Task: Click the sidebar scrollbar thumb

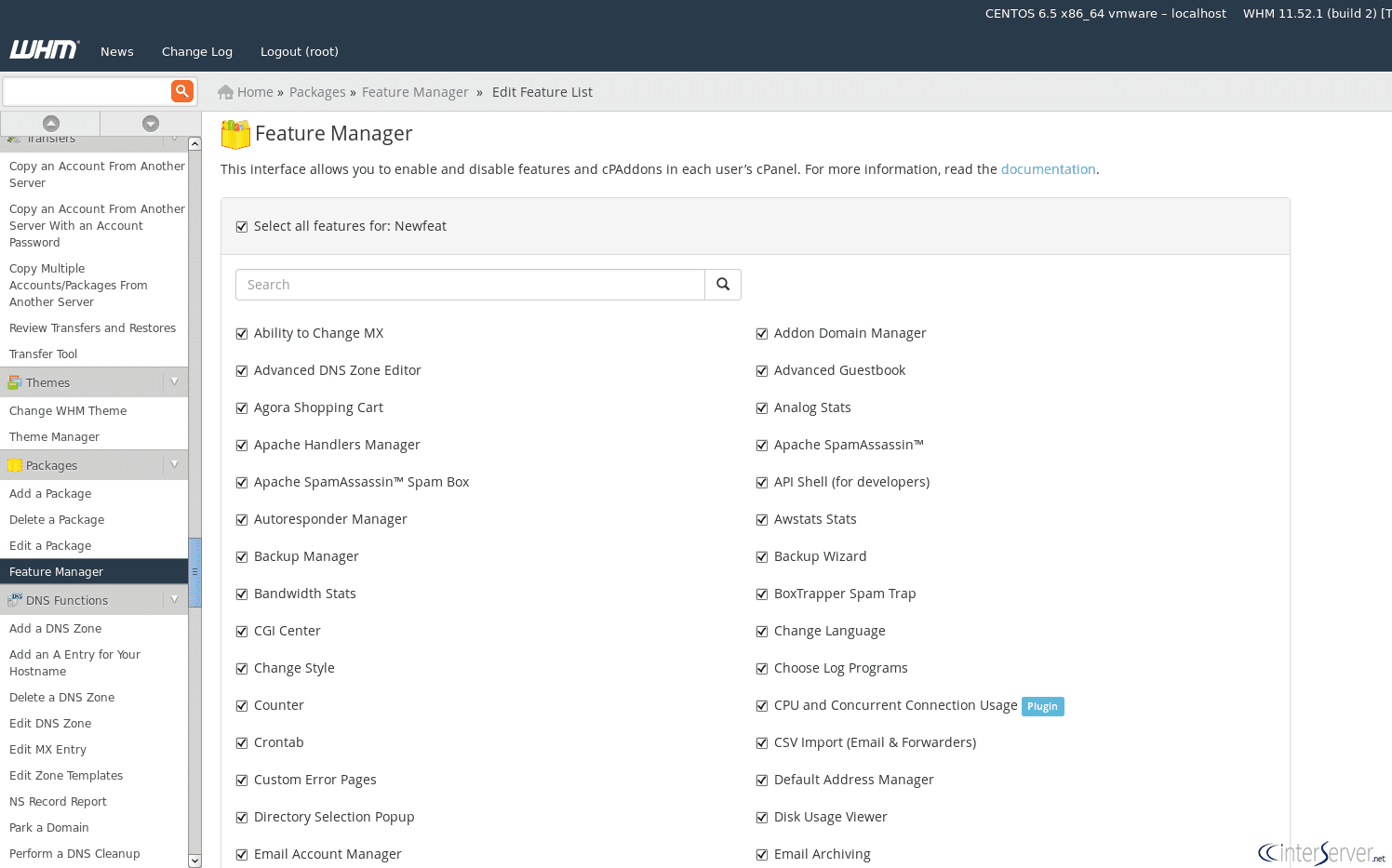Action: coord(194,572)
